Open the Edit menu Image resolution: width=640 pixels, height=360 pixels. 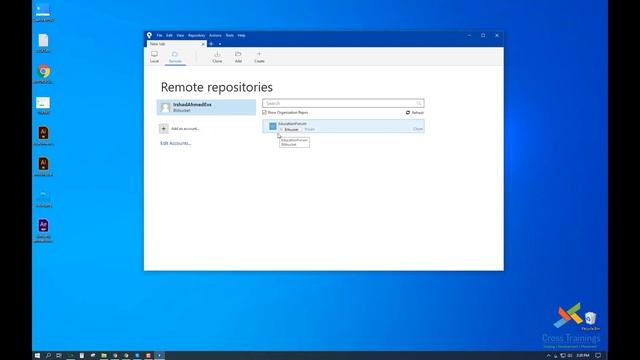coord(169,36)
